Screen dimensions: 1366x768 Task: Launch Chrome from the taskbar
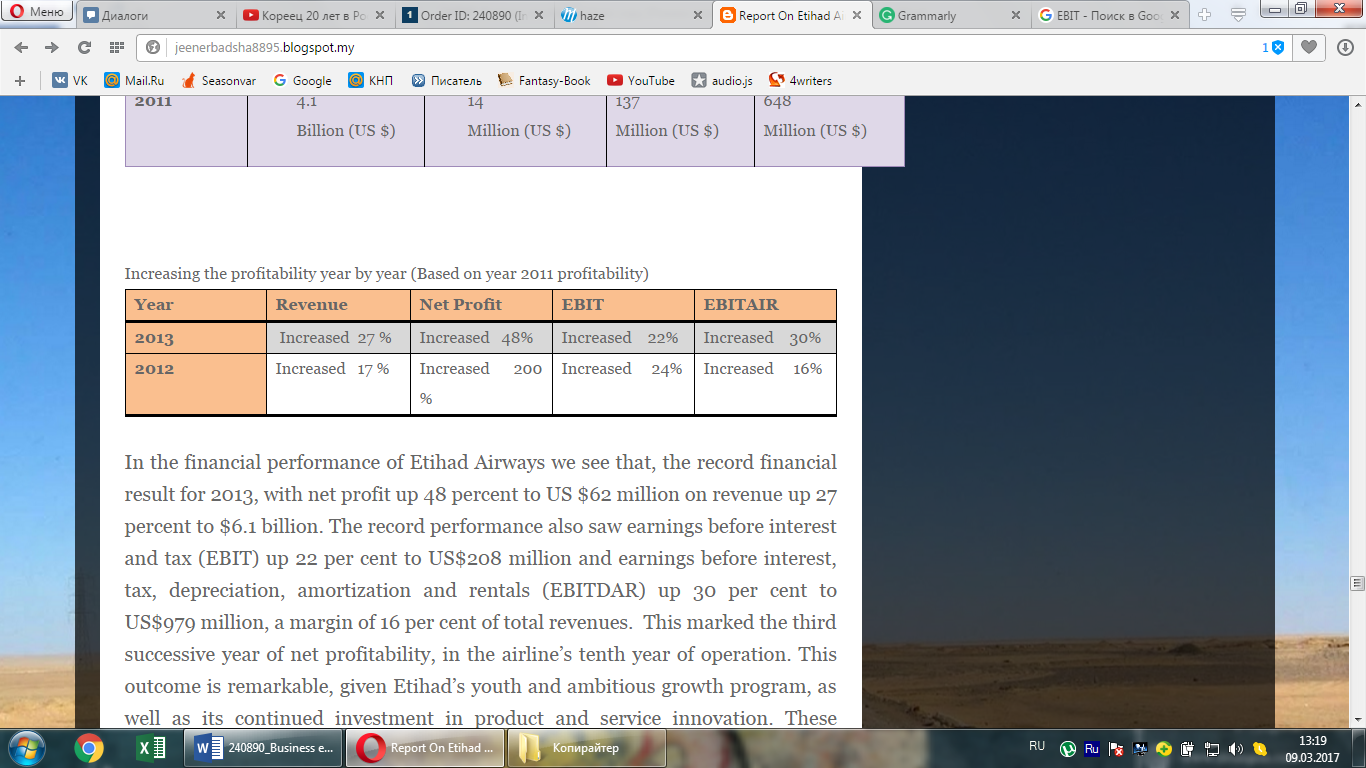click(x=89, y=748)
